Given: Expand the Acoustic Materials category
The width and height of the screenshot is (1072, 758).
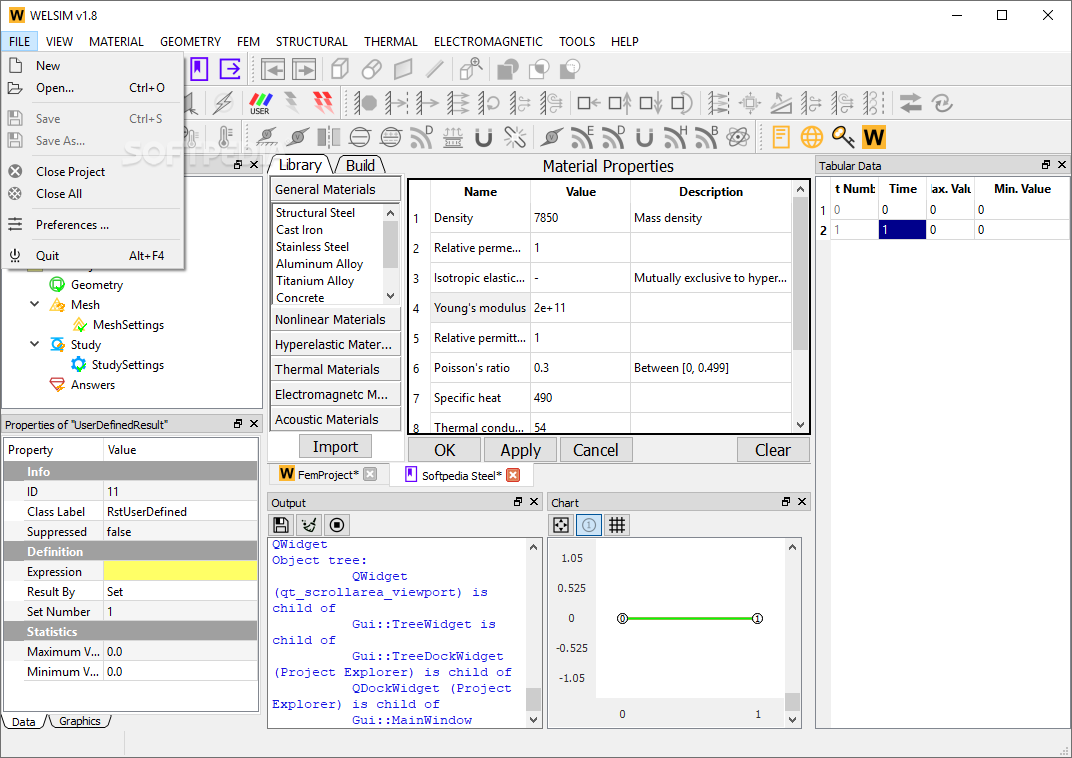Looking at the screenshot, I should [x=335, y=419].
